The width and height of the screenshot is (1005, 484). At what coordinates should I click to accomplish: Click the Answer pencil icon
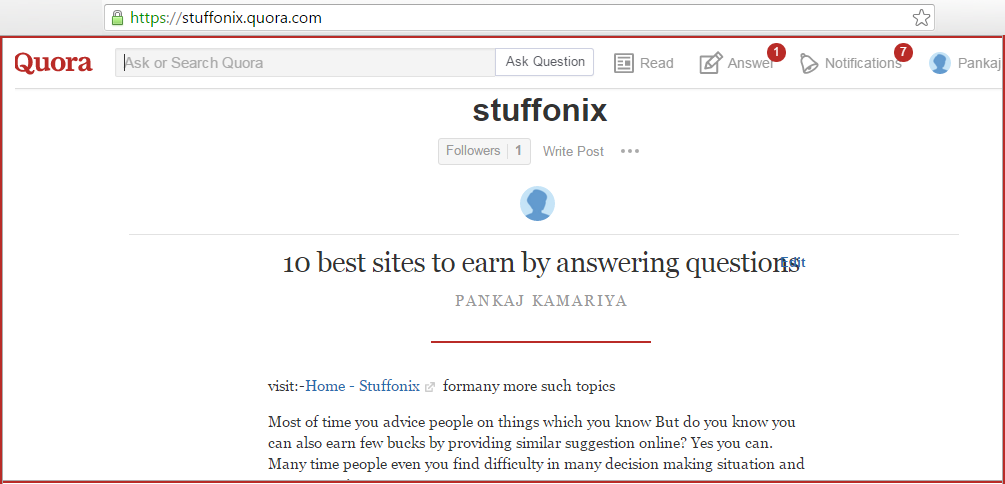[711, 63]
